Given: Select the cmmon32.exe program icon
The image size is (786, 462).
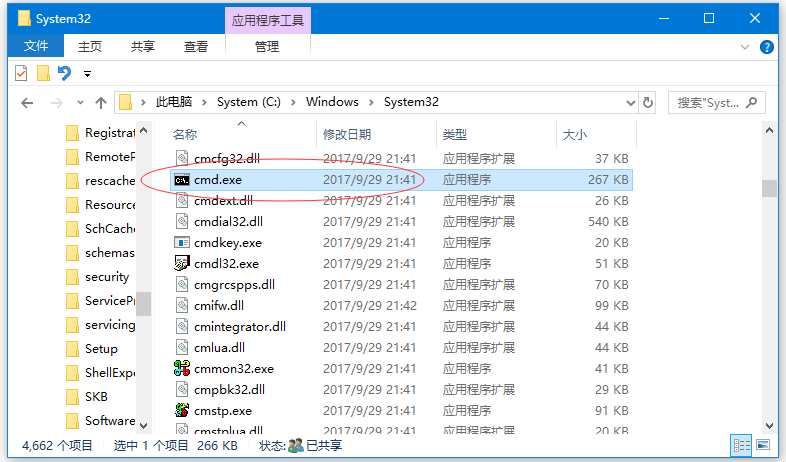Looking at the screenshot, I should 181,368.
